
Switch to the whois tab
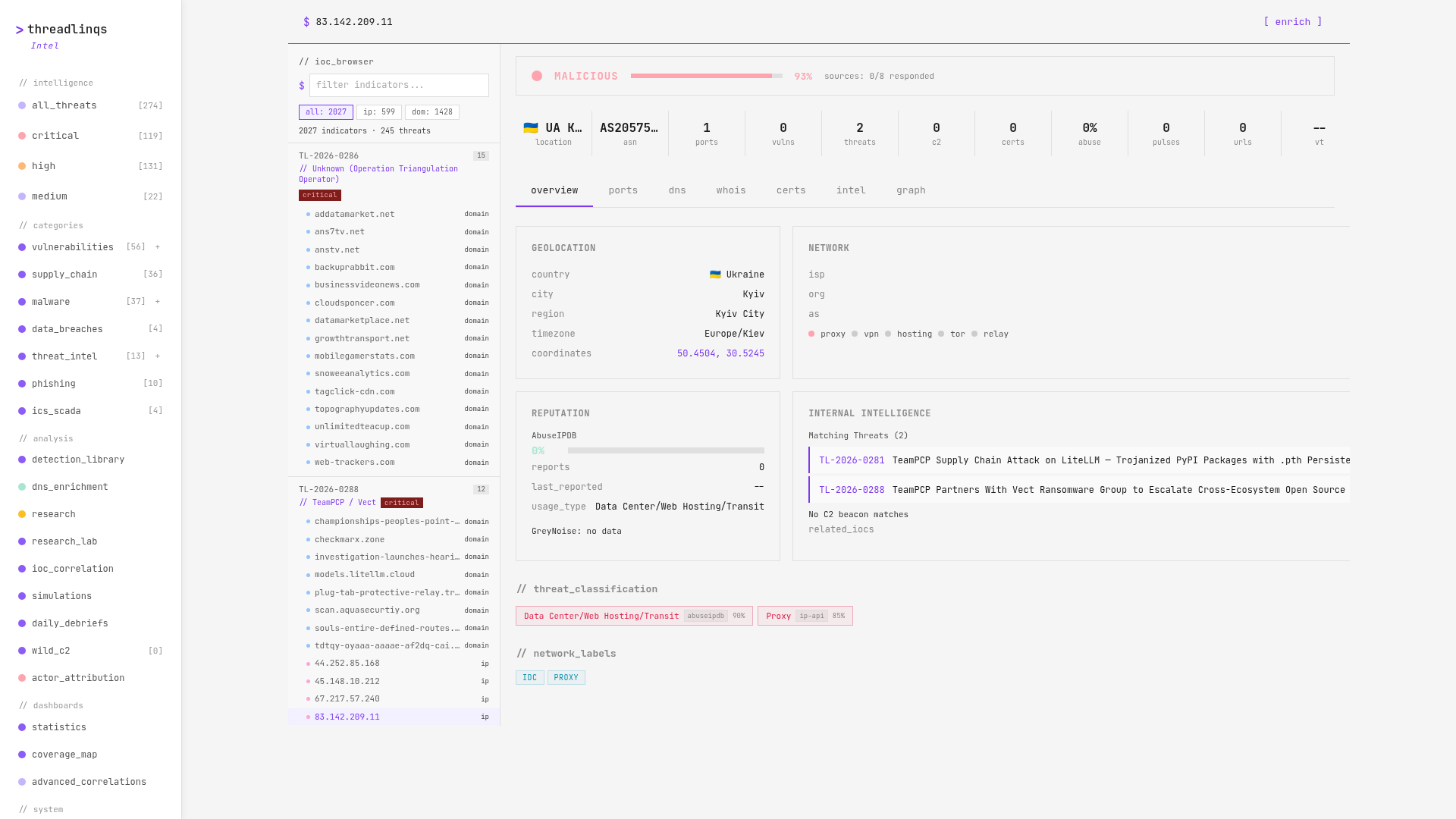(x=730, y=190)
